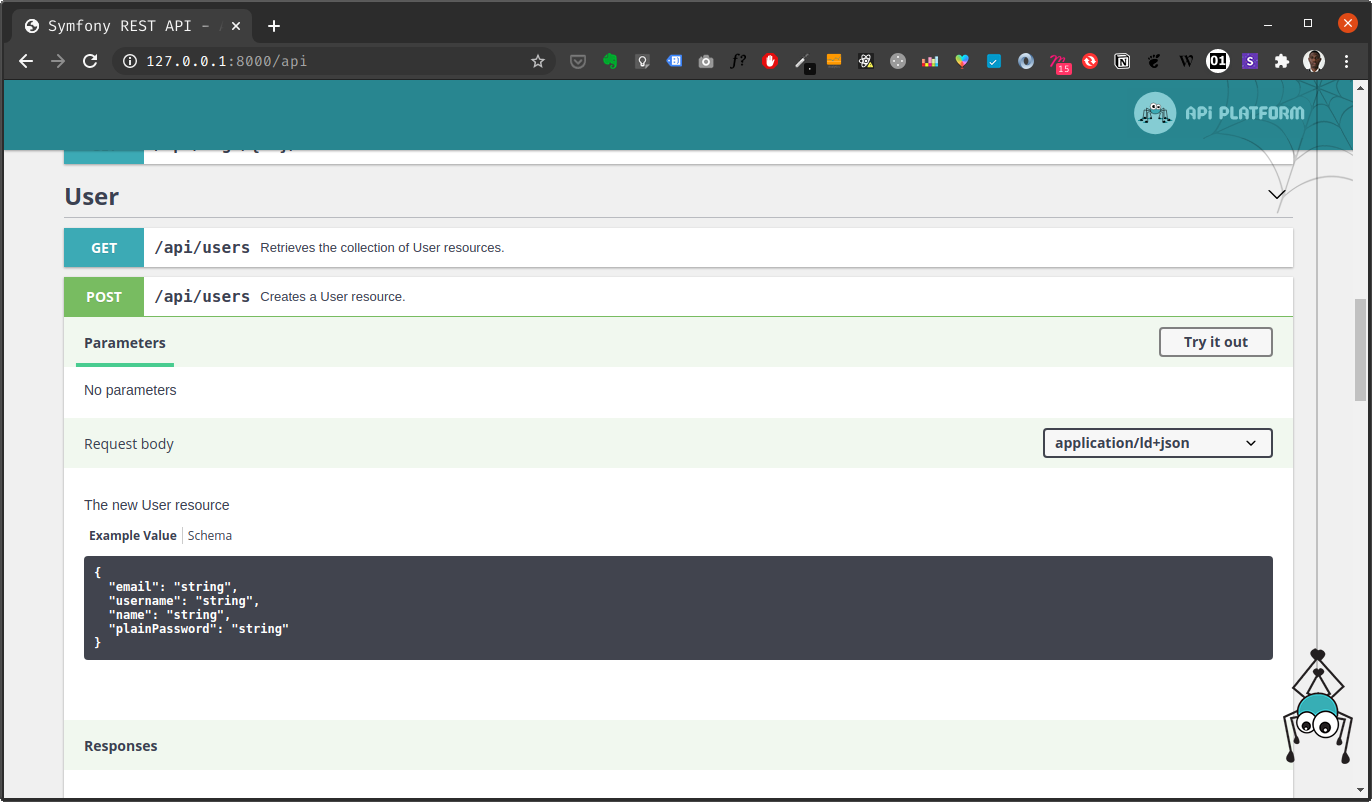
Task: Open the Evernote elephant extension
Action: pyautogui.click(x=610, y=61)
